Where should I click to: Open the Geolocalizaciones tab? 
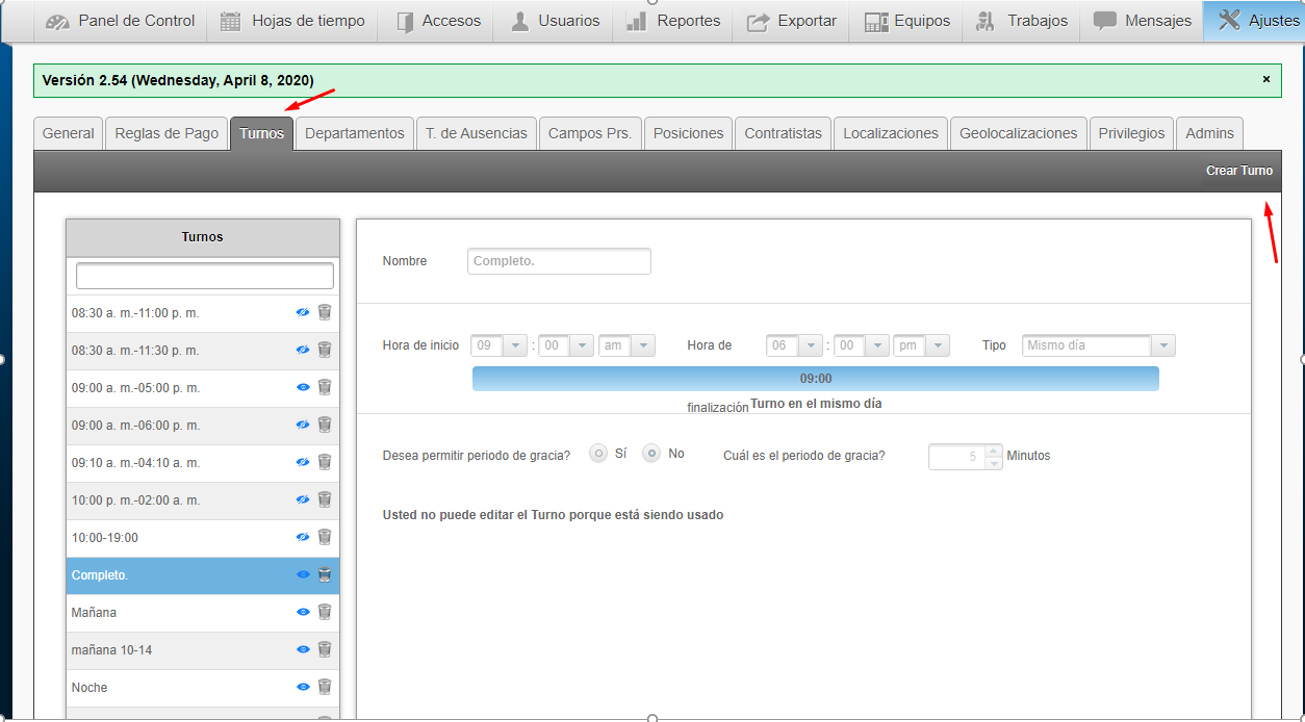pyautogui.click(x=1019, y=133)
